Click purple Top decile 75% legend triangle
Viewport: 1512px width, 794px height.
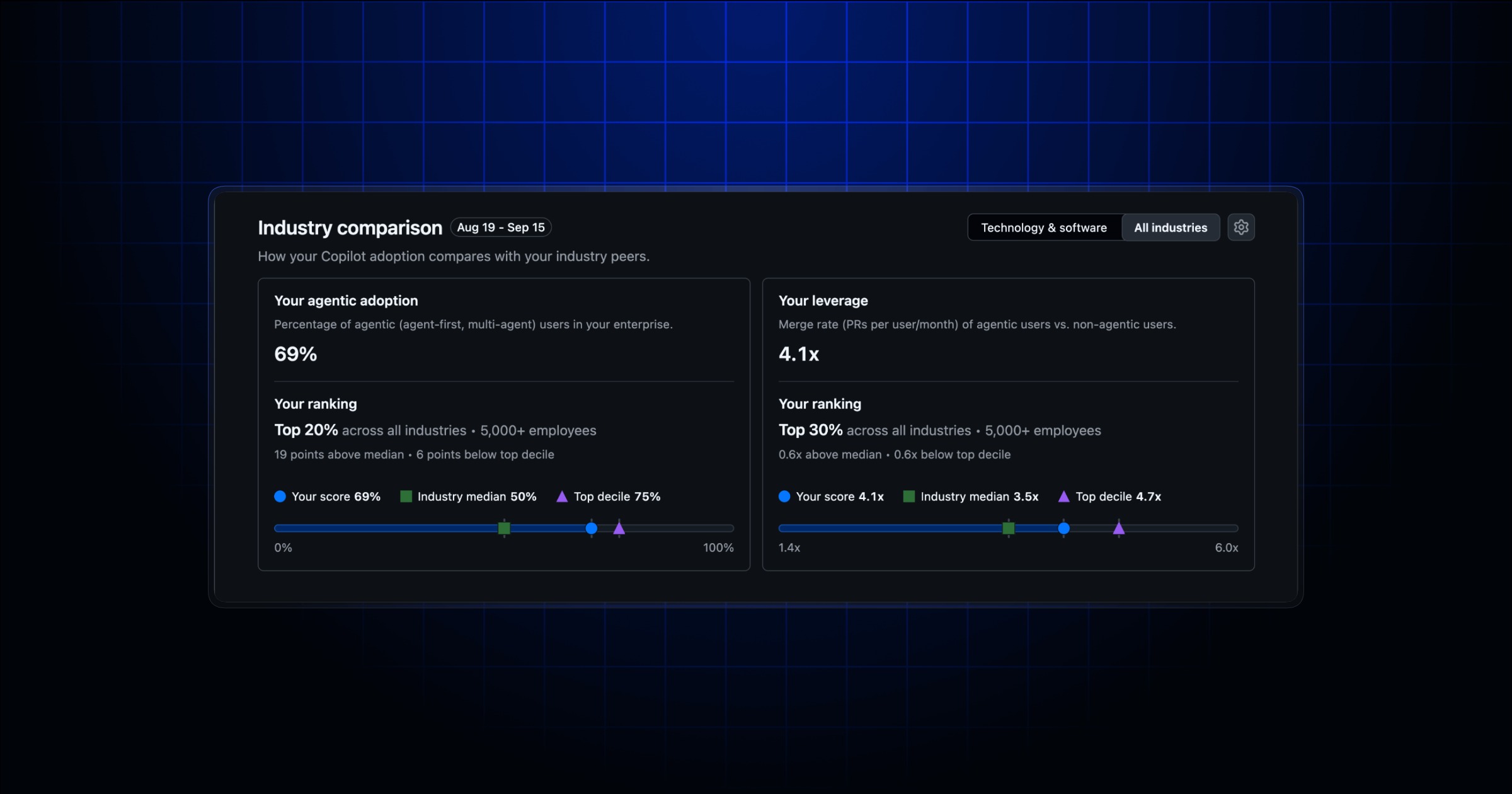point(562,497)
